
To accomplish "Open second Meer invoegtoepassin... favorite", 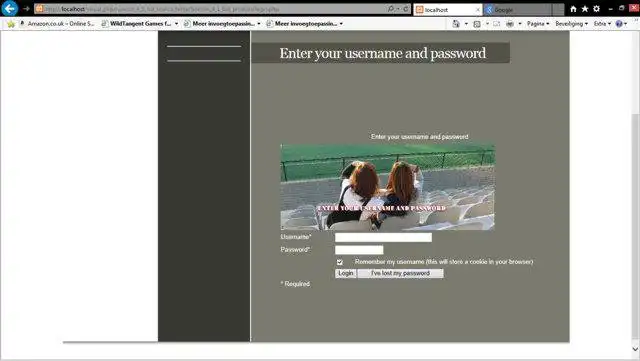I will [302, 24].
